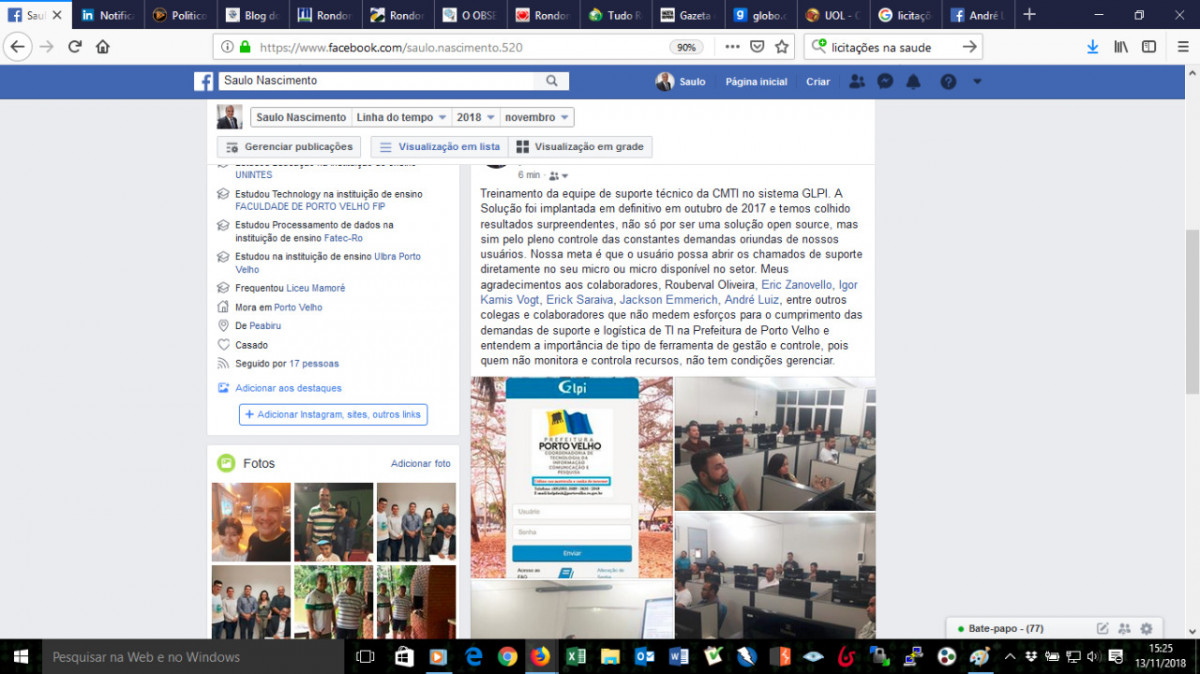This screenshot has height=674, width=1200.
Task: Bookmark this page with the star icon
Action: (782, 47)
